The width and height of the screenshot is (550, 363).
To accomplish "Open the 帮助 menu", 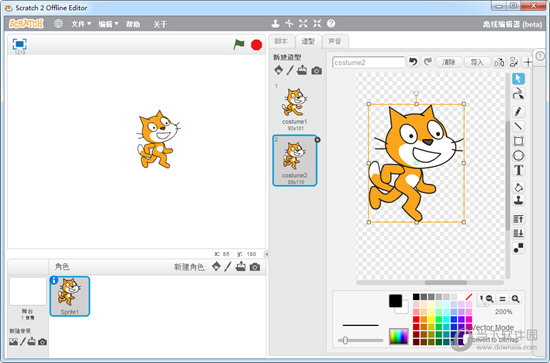I will (x=133, y=24).
